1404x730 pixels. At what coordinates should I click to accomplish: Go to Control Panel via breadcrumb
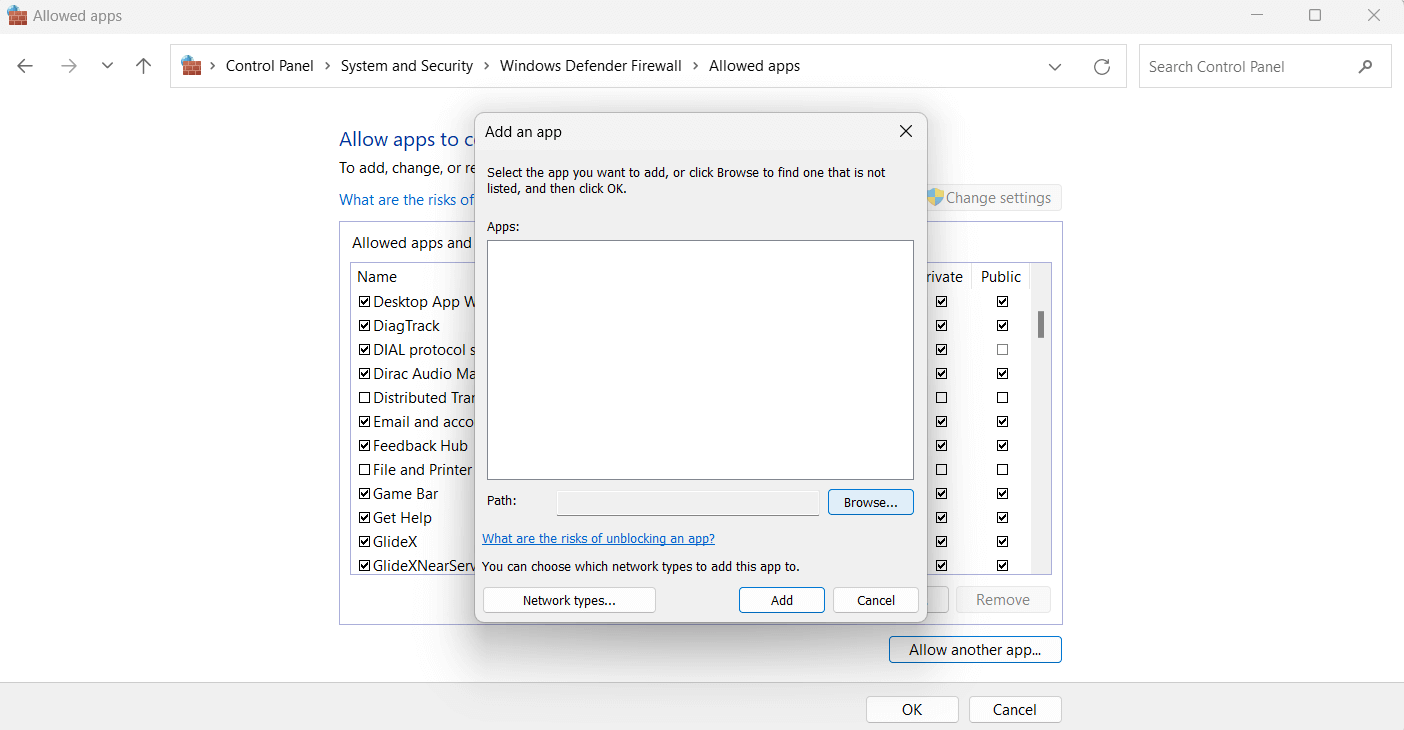270,65
